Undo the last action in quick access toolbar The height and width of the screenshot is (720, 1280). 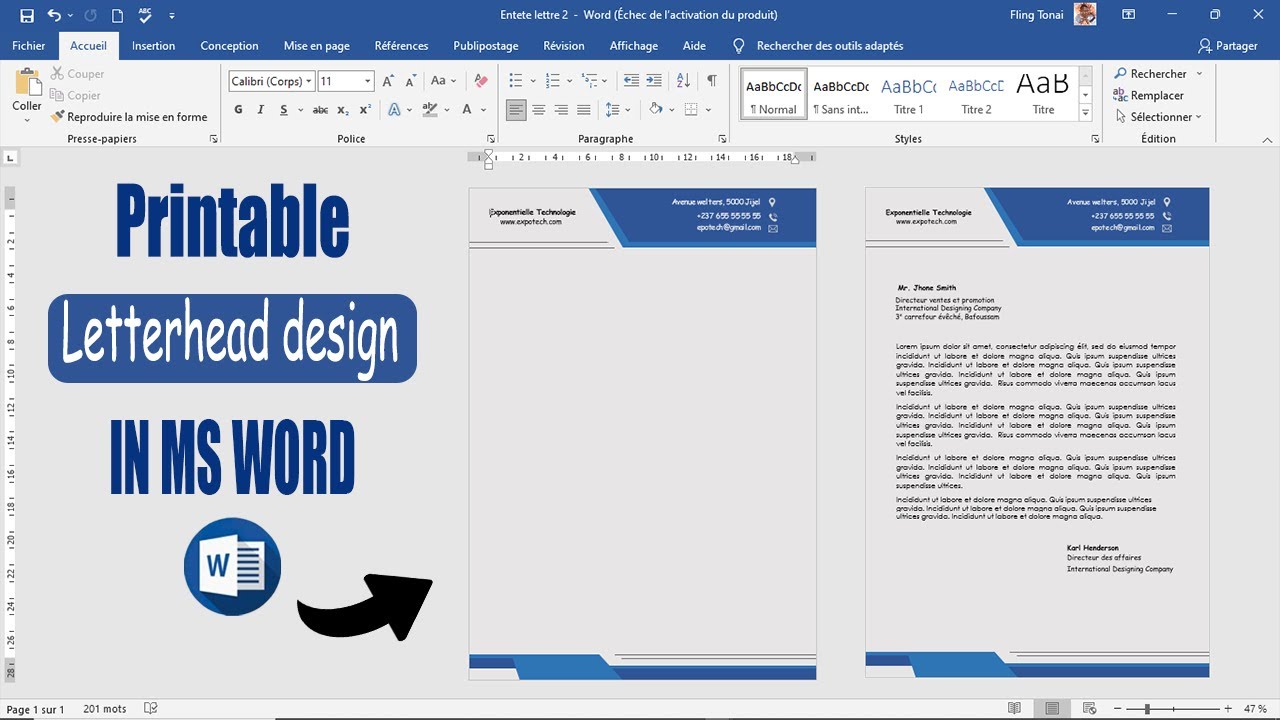(55, 15)
